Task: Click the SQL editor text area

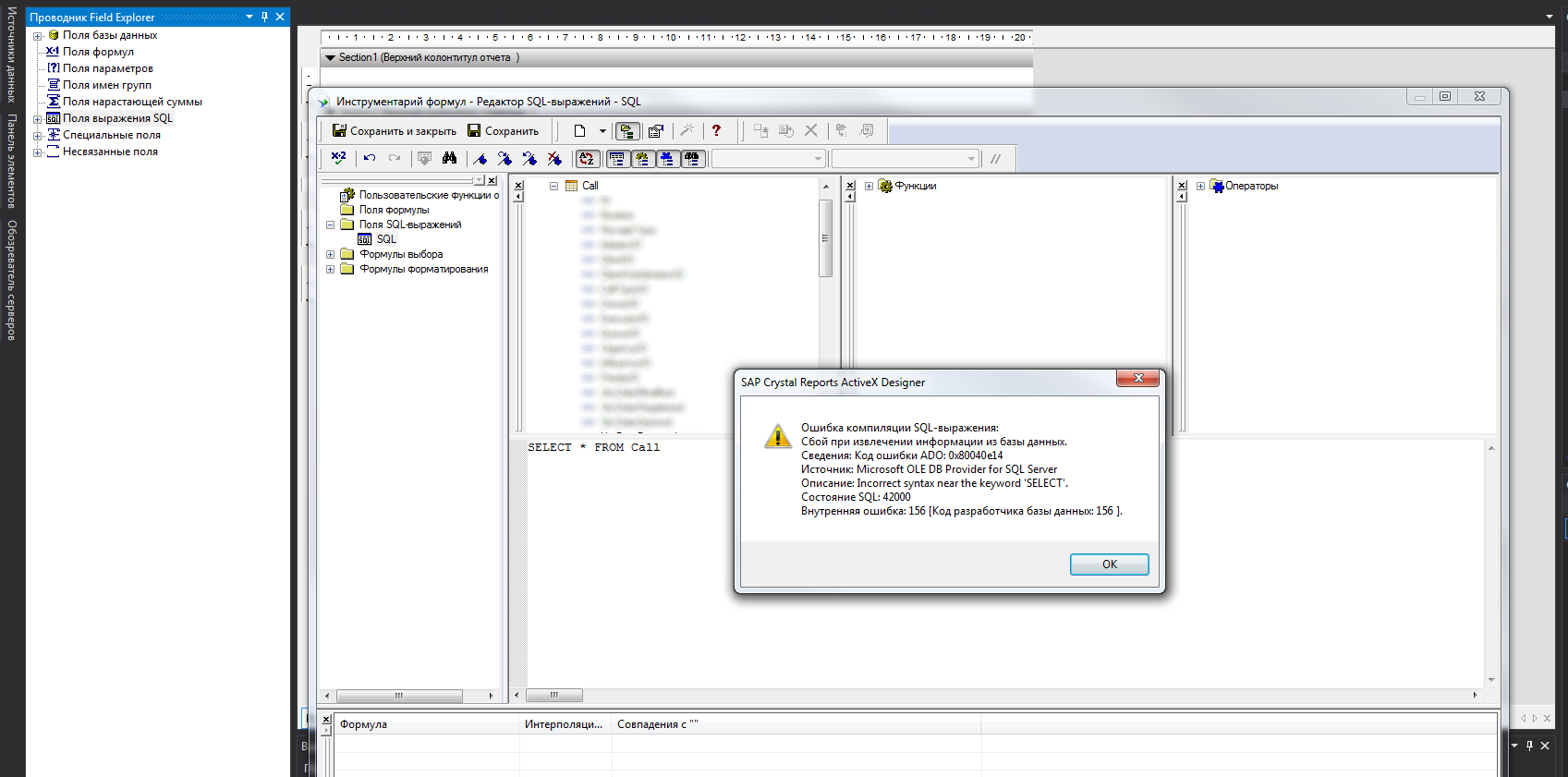Action: tap(1003, 564)
